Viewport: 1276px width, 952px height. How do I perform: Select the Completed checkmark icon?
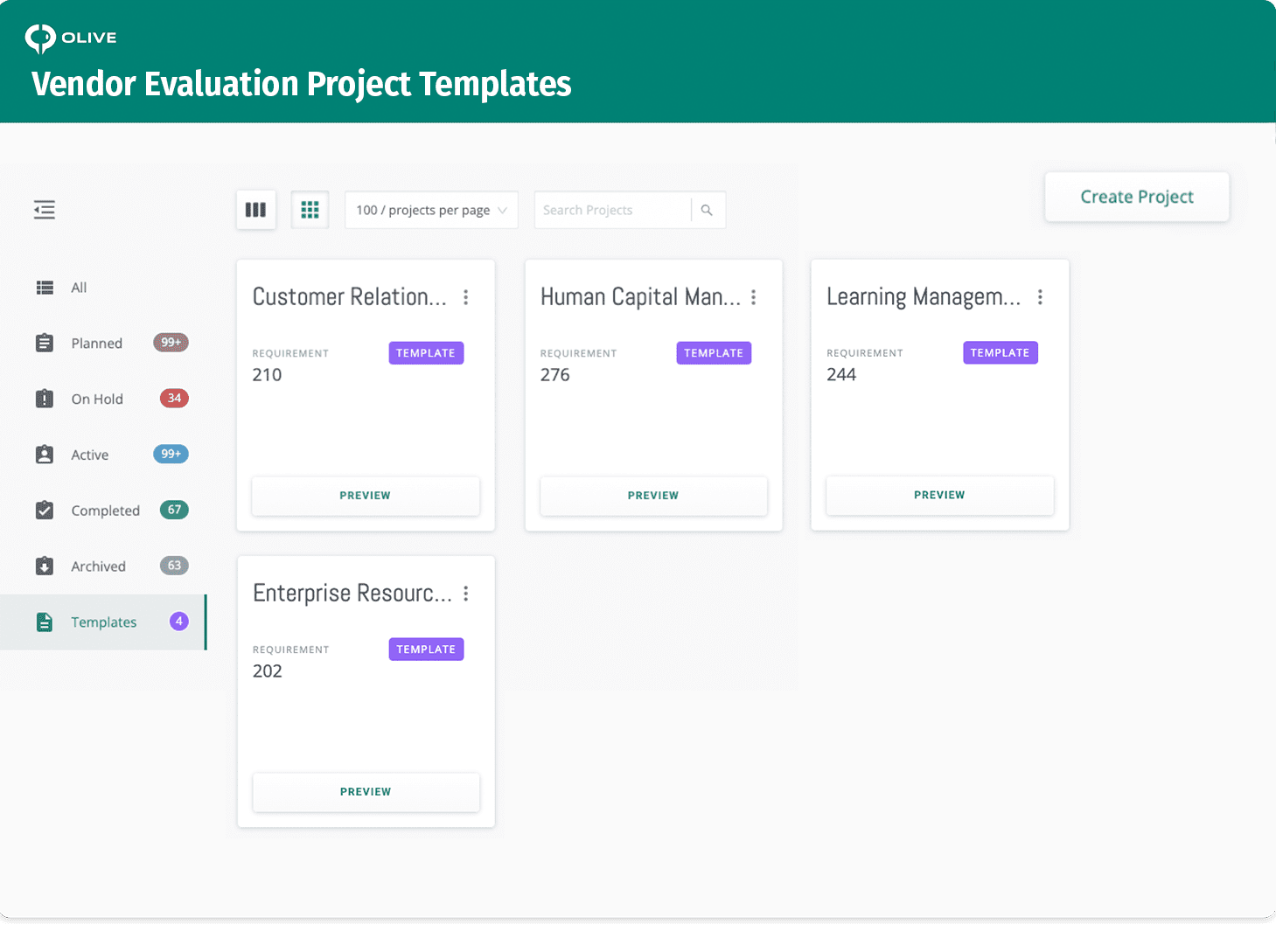45,510
